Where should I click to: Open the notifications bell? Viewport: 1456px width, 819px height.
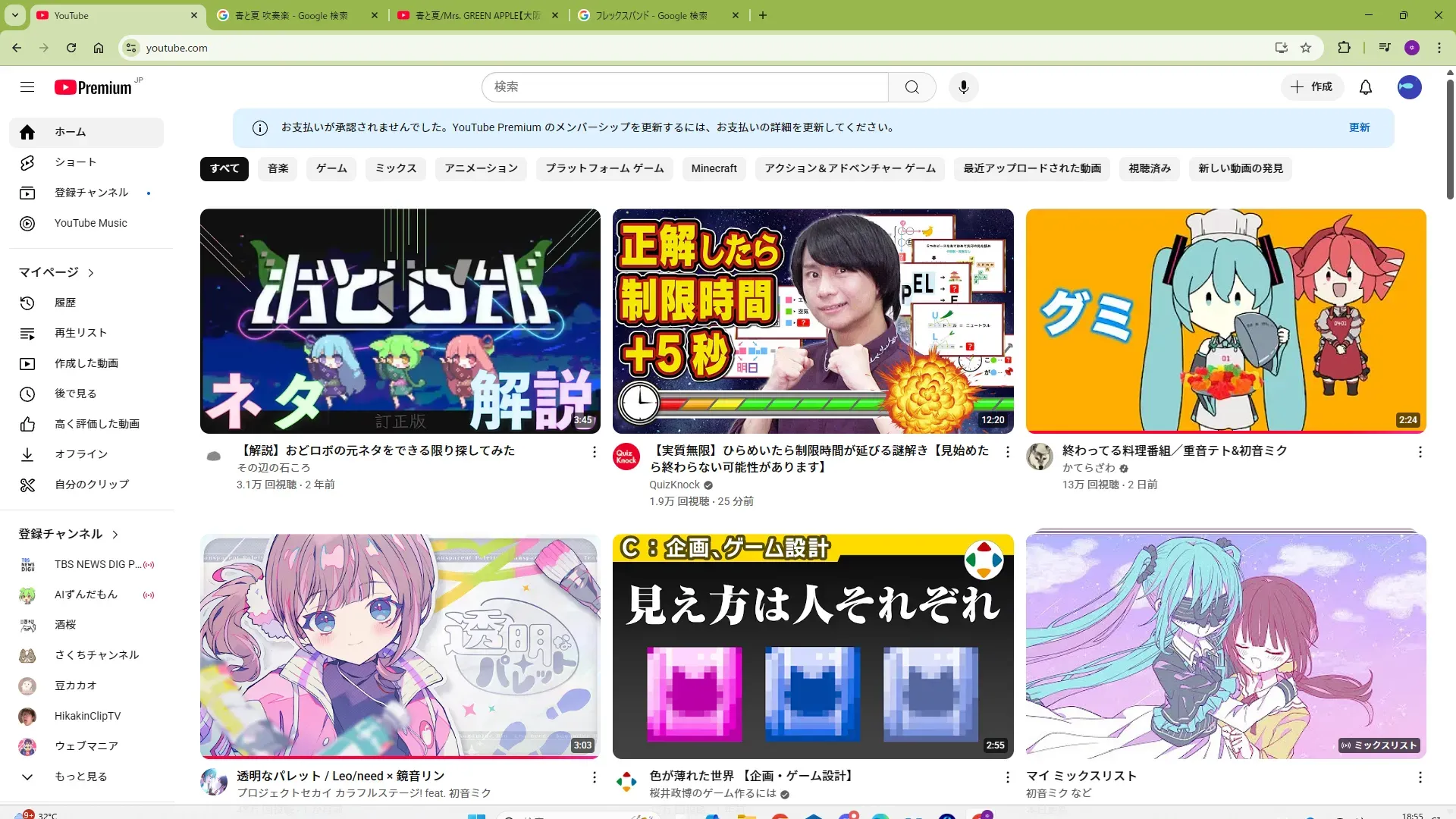coord(1365,87)
